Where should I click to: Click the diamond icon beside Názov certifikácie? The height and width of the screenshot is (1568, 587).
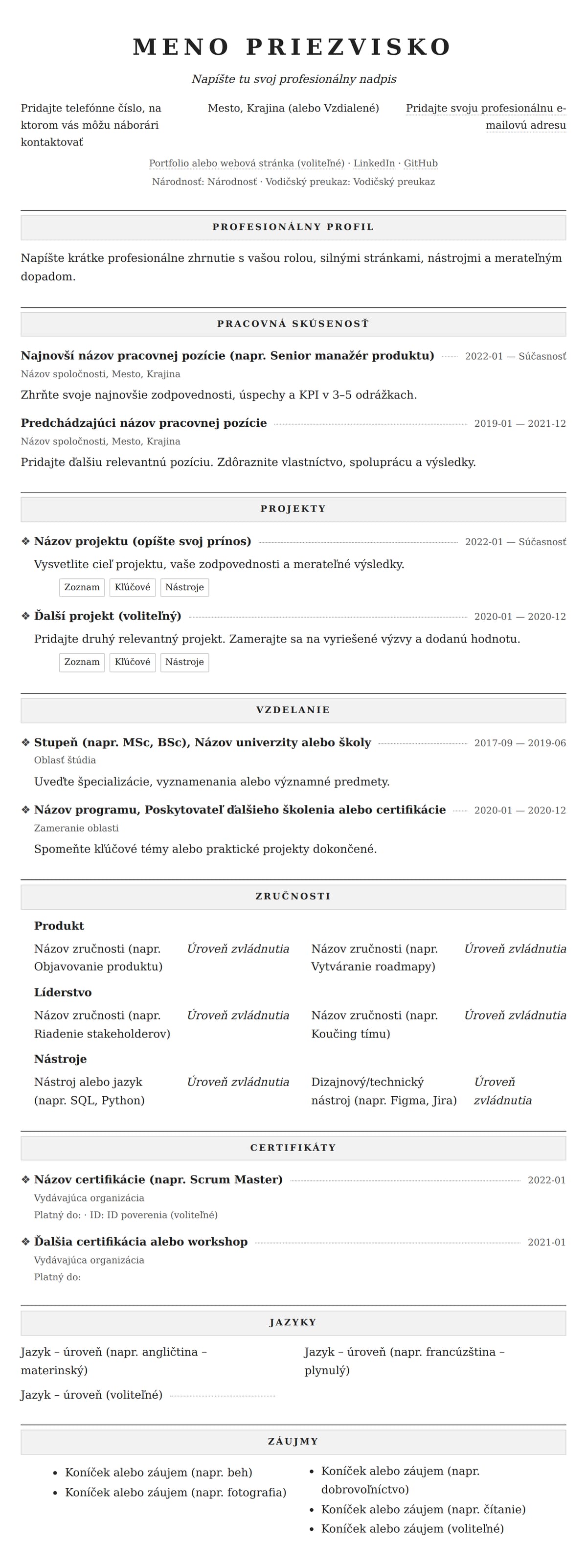click(x=25, y=1179)
